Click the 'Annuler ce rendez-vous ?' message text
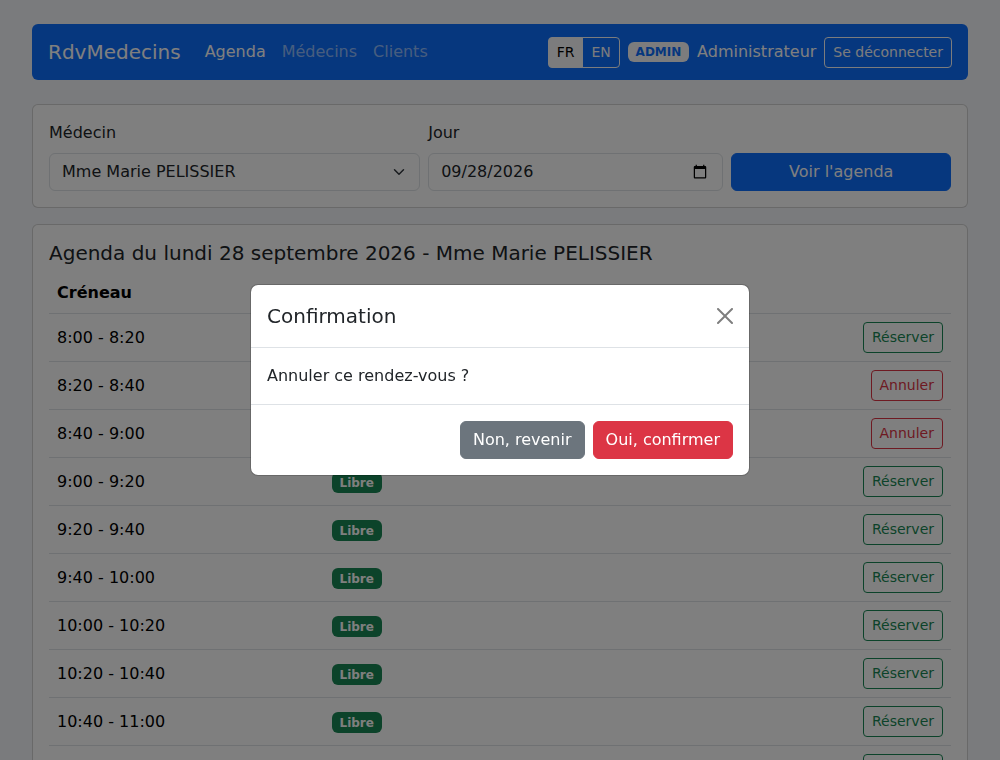The image size is (1000, 760). point(368,376)
